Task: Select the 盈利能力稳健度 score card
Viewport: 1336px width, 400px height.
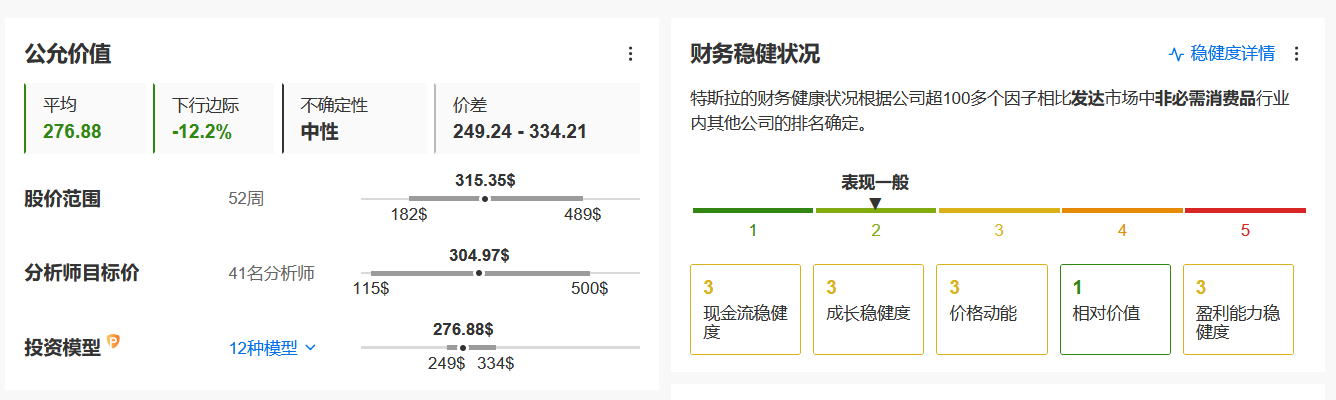Action: 1238,309
